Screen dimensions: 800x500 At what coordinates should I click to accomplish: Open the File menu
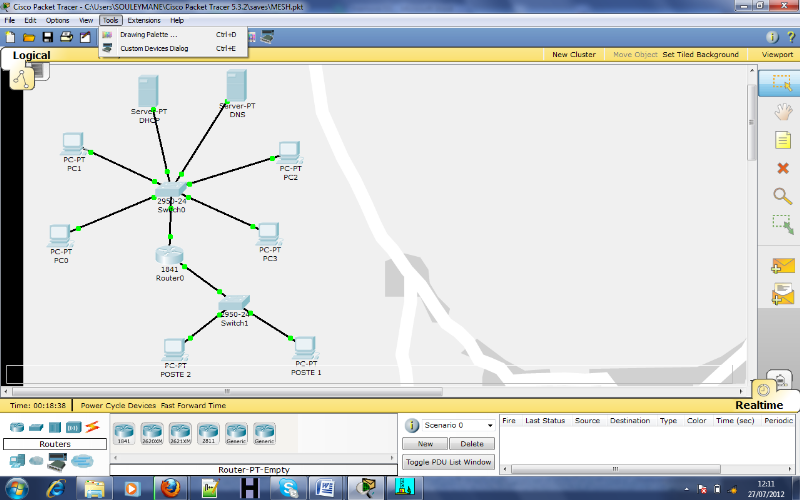(x=10, y=20)
